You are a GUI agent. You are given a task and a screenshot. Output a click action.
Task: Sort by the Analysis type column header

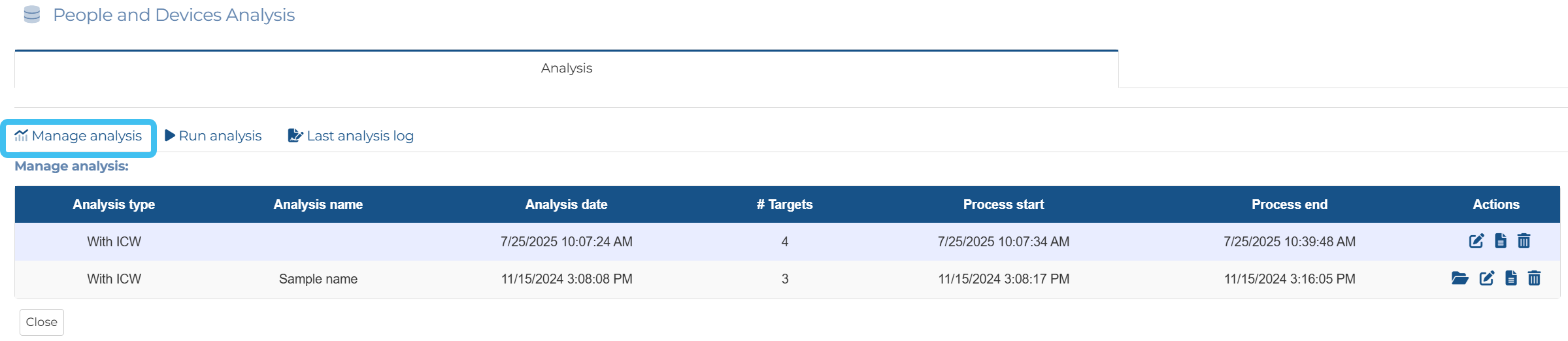pyautogui.click(x=114, y=204)
